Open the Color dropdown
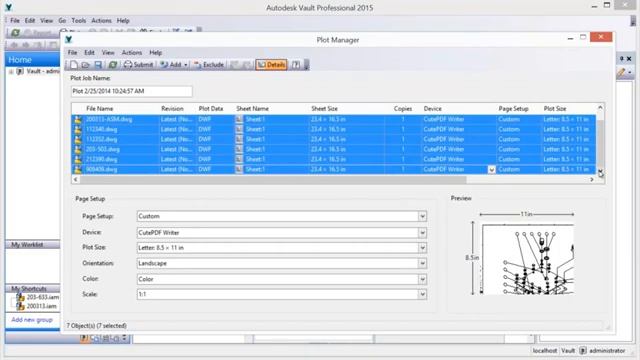 (422, 279)
